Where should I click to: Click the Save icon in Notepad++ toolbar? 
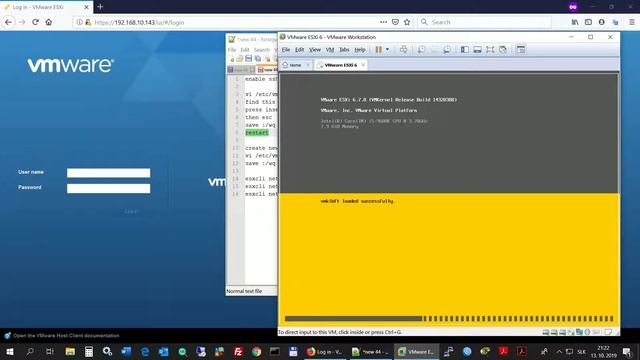point(248,59)
